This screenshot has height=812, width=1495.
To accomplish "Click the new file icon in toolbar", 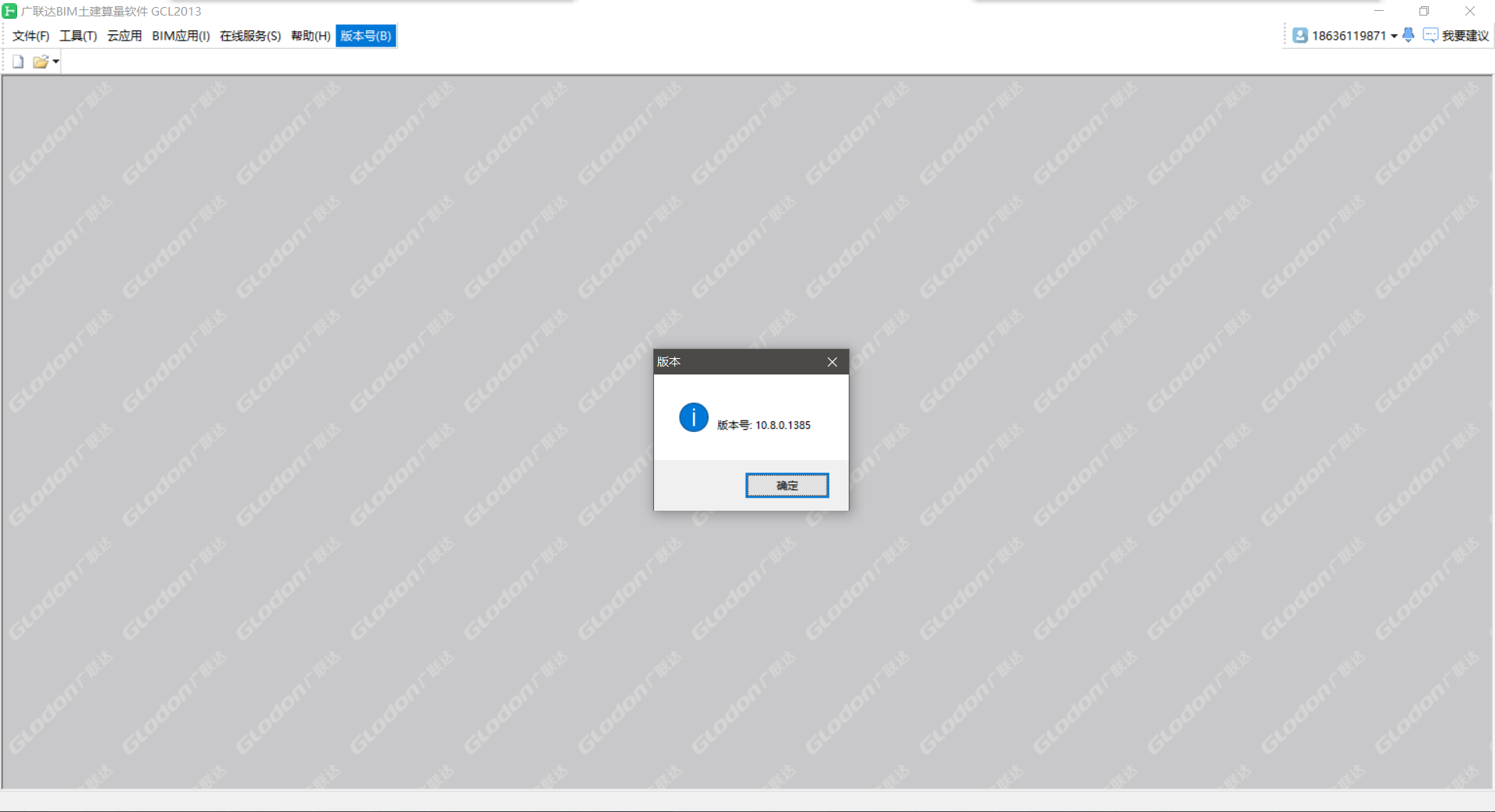I will (x=18, y=62).
